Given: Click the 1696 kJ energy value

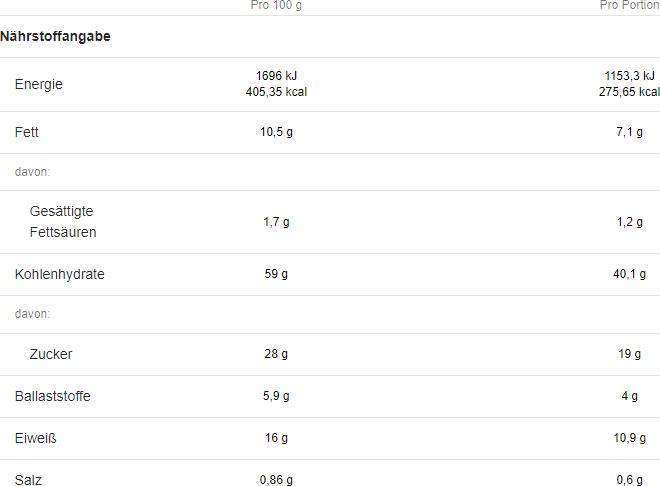Looking at the screenshot, I should point(277,76).
